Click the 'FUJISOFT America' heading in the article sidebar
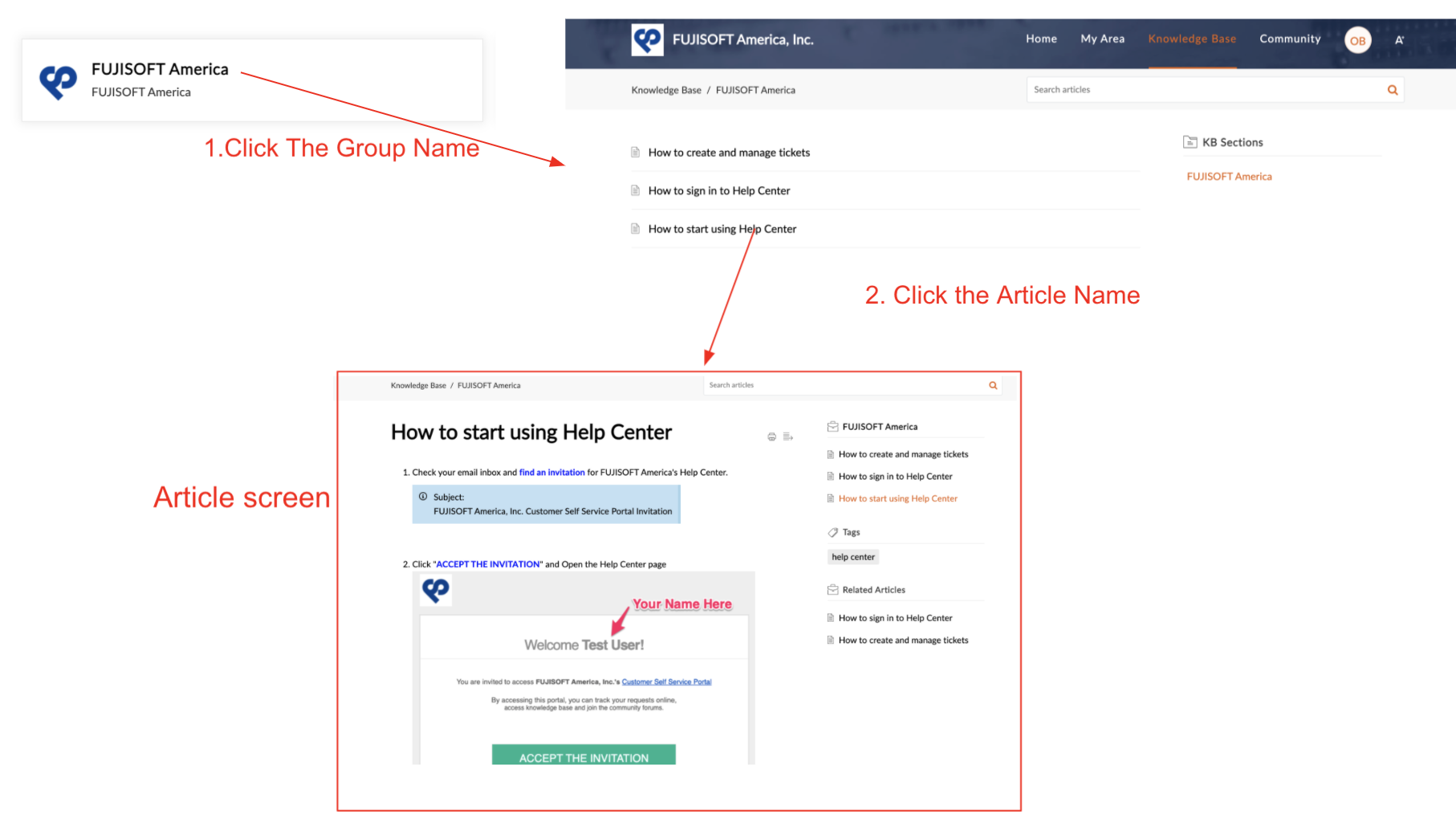 coord(880,426)
